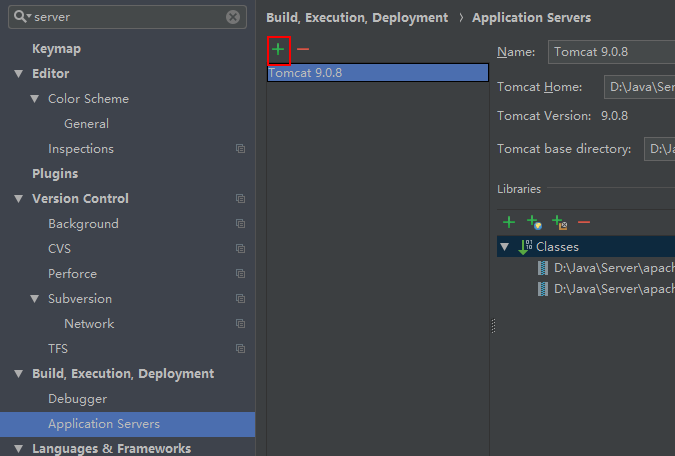This screenshot has height=456, width=675.
Task: Open Debugger settings
Action: pos(77,399)
